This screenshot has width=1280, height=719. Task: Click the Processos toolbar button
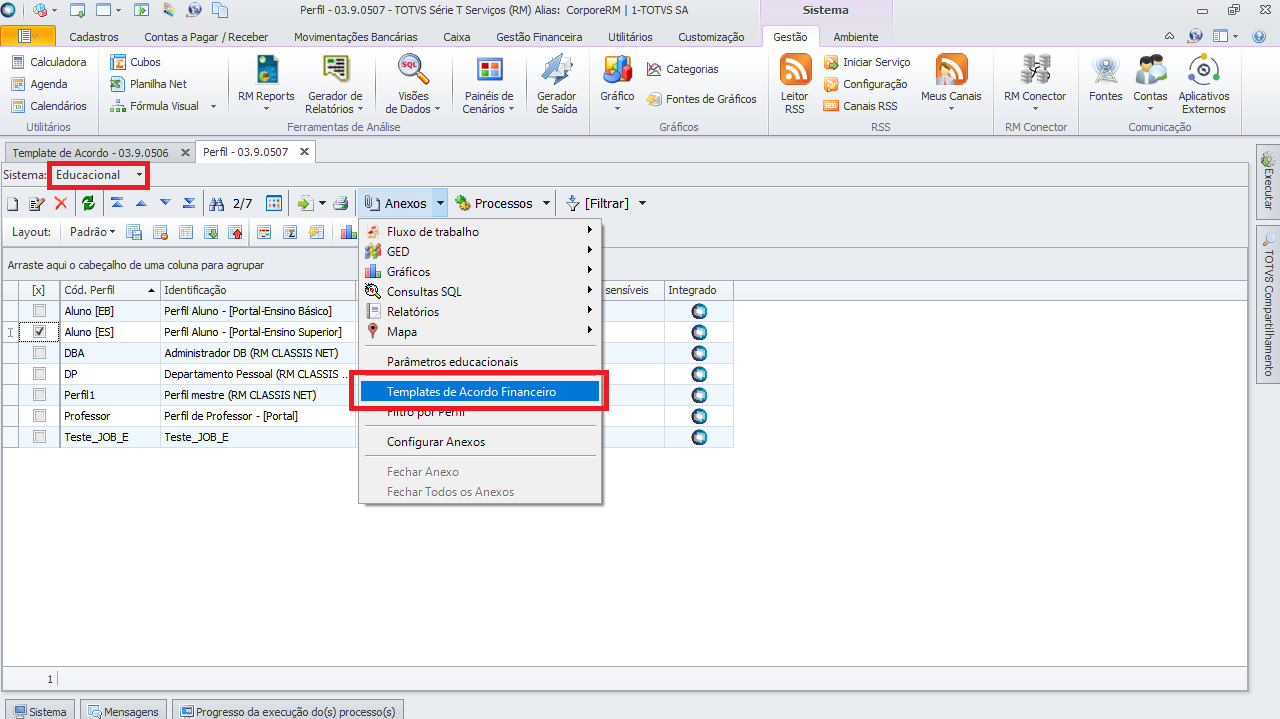click(x=494, y=204)
